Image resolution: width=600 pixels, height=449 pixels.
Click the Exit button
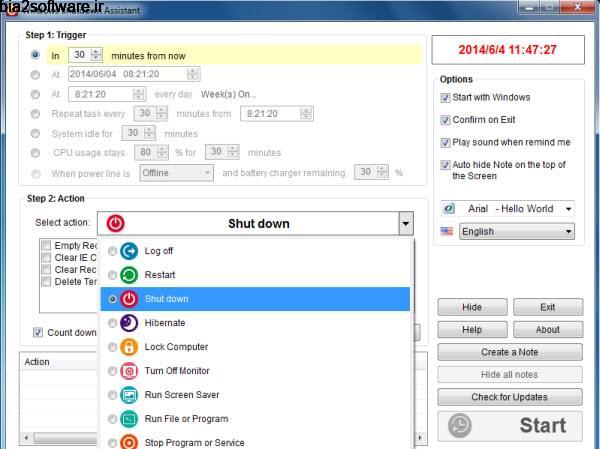point(548,307)
